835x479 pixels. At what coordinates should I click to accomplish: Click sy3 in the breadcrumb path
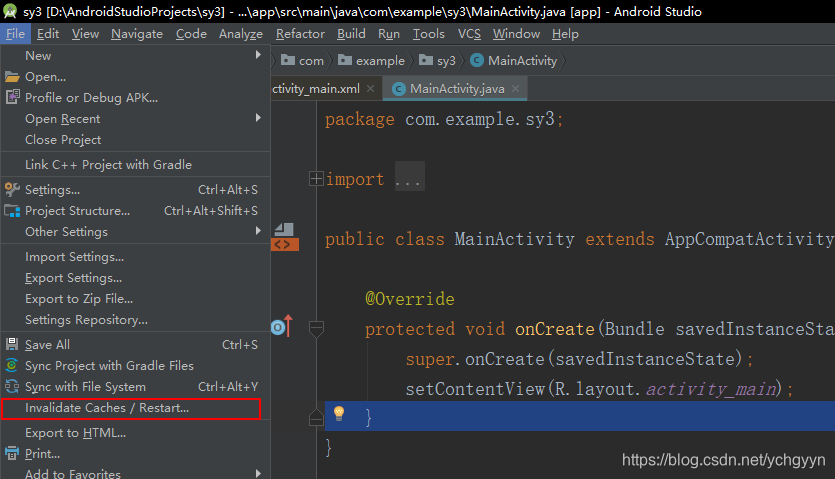coord(446,61)
